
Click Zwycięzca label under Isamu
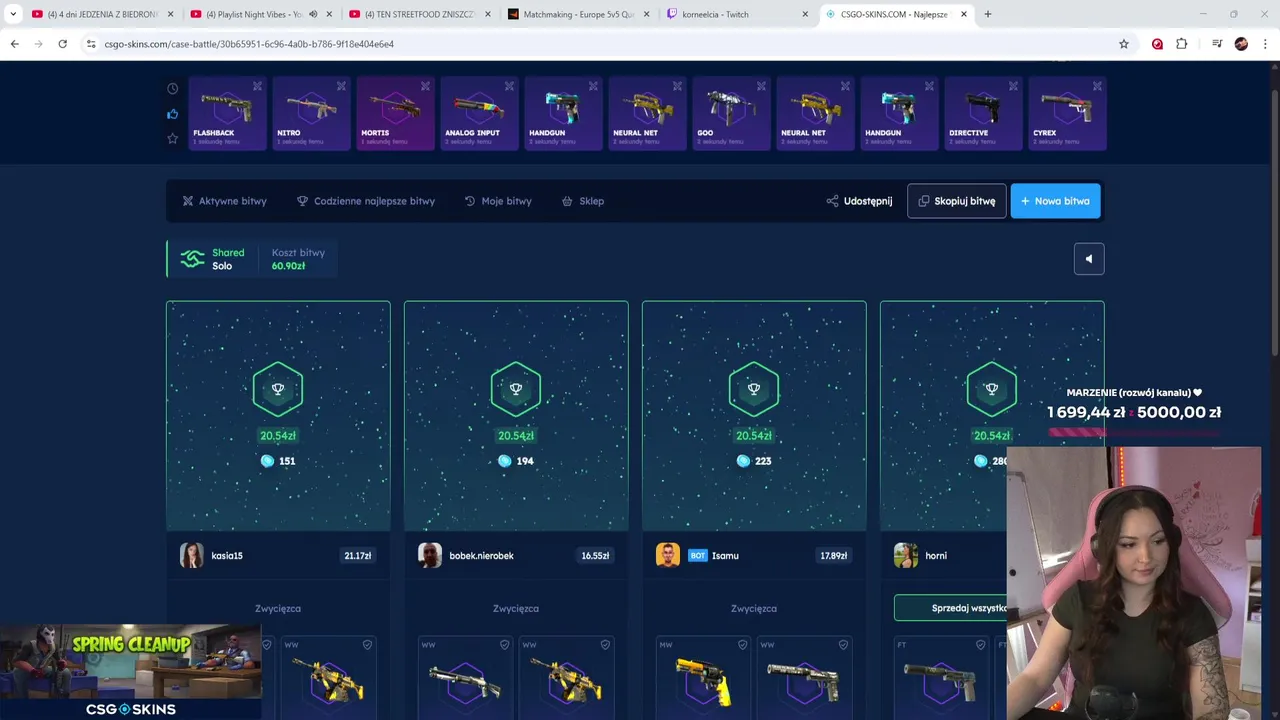pyautogui.click(x=754, y=608)
